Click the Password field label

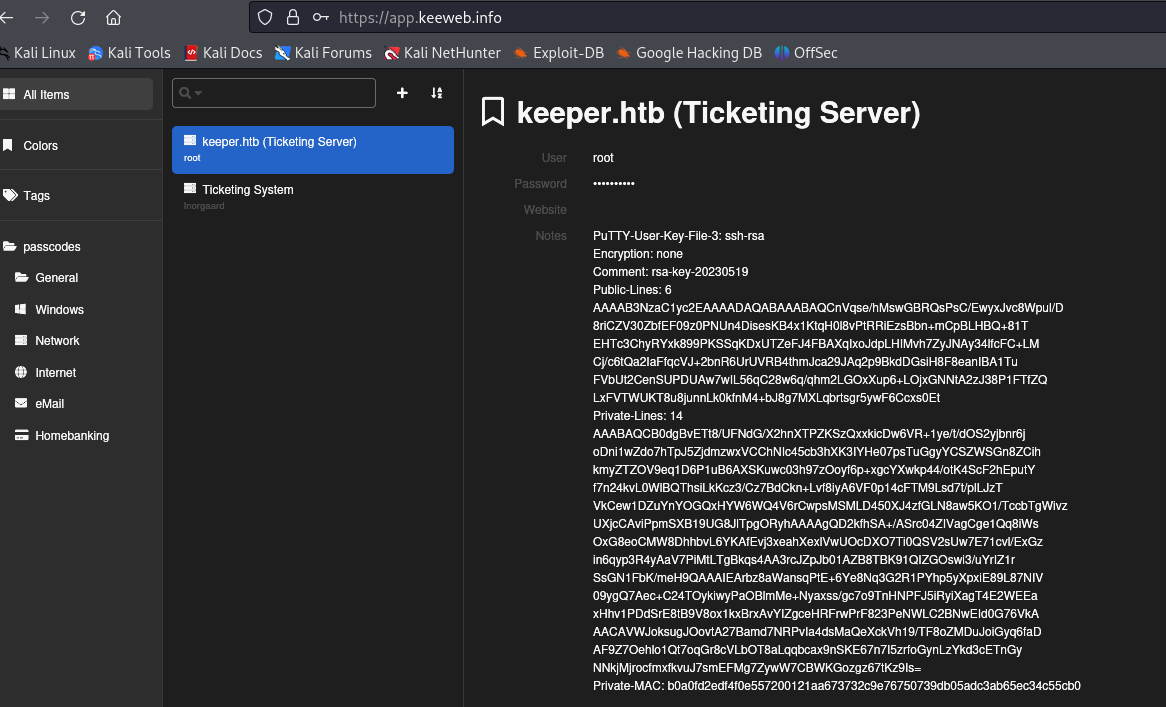[x=541, y=184]
